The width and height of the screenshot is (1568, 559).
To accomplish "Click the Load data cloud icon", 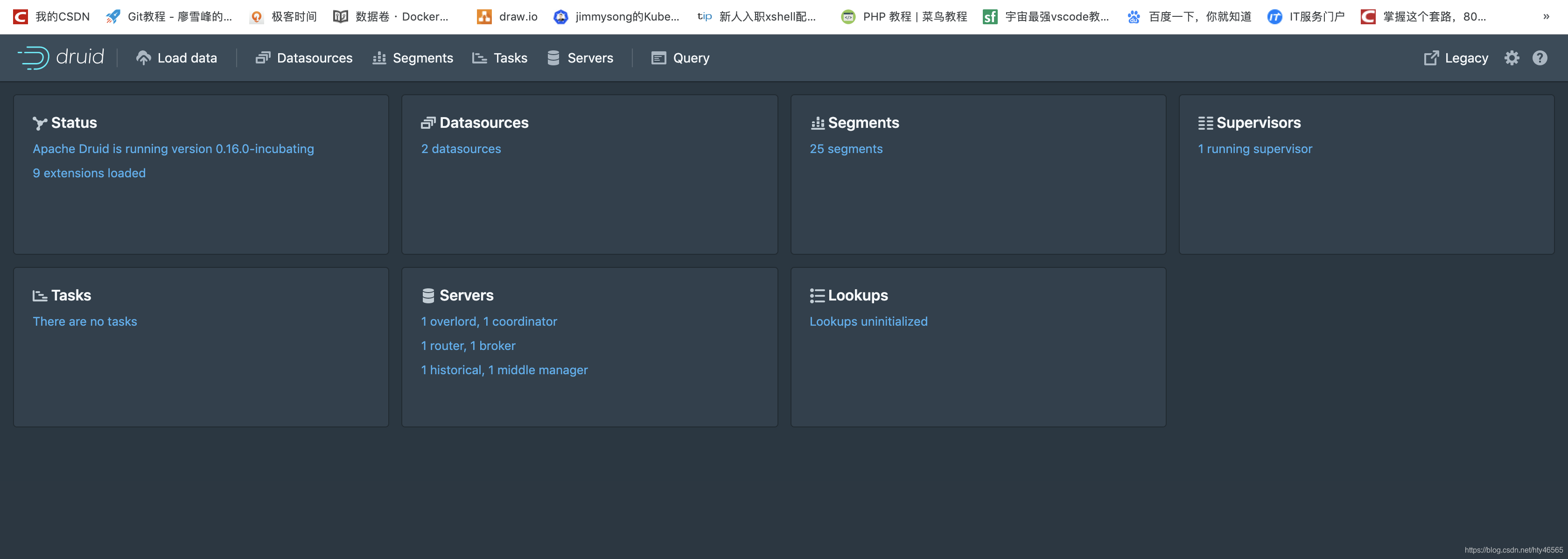I will (x=143, y=58).
